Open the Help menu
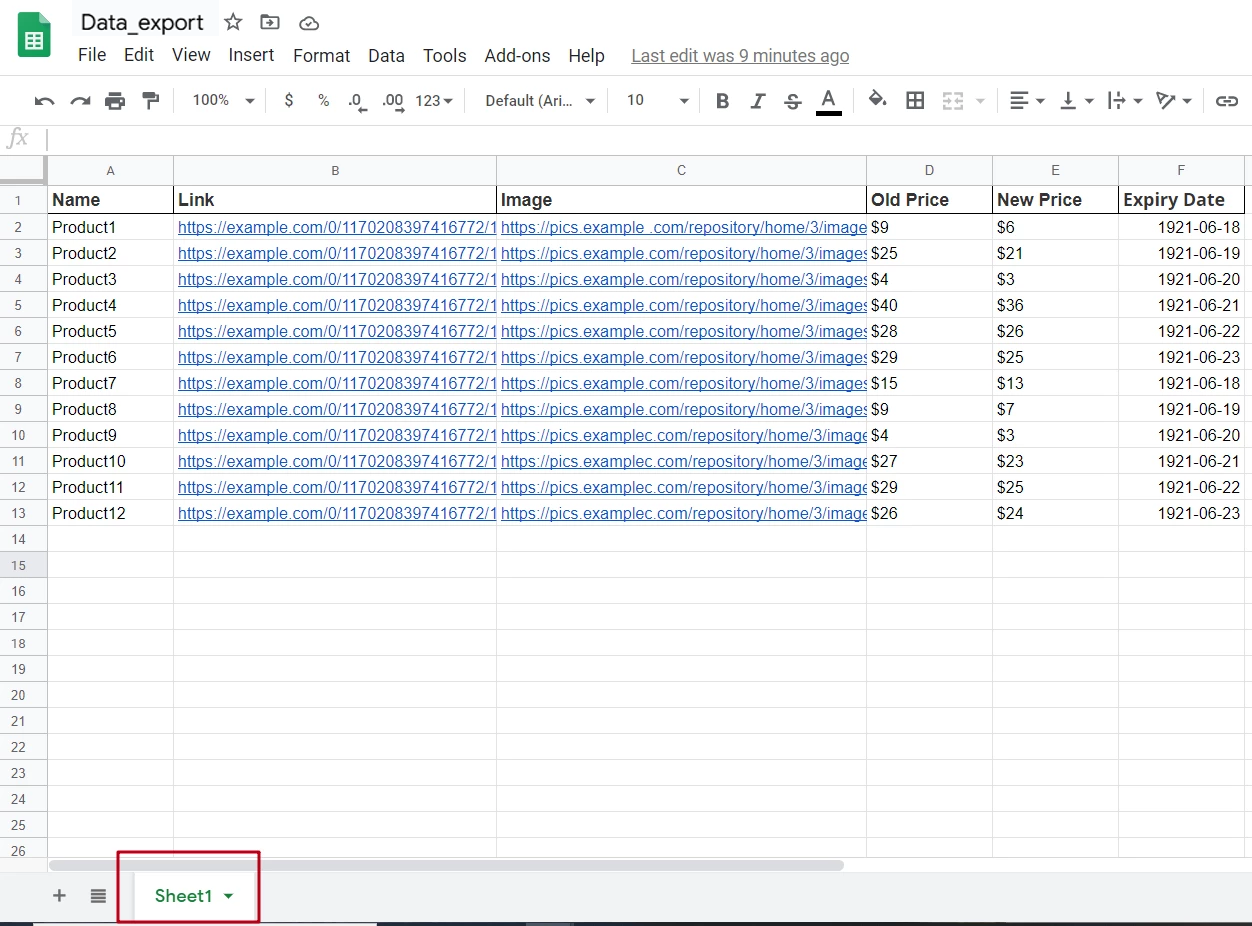Viewport: 1252px width, 926px height. pyautogui.click(x=586, y=56)
